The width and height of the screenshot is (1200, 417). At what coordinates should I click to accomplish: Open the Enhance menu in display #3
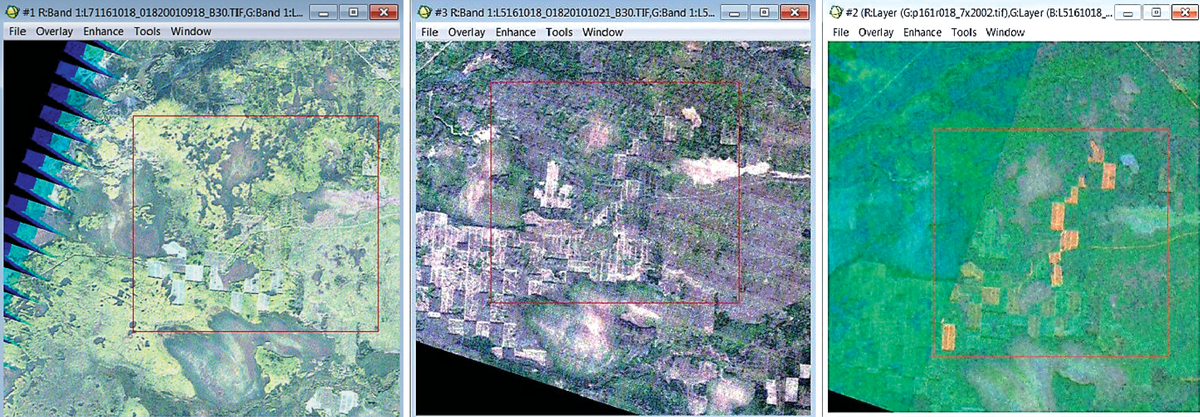pos(516,32)
